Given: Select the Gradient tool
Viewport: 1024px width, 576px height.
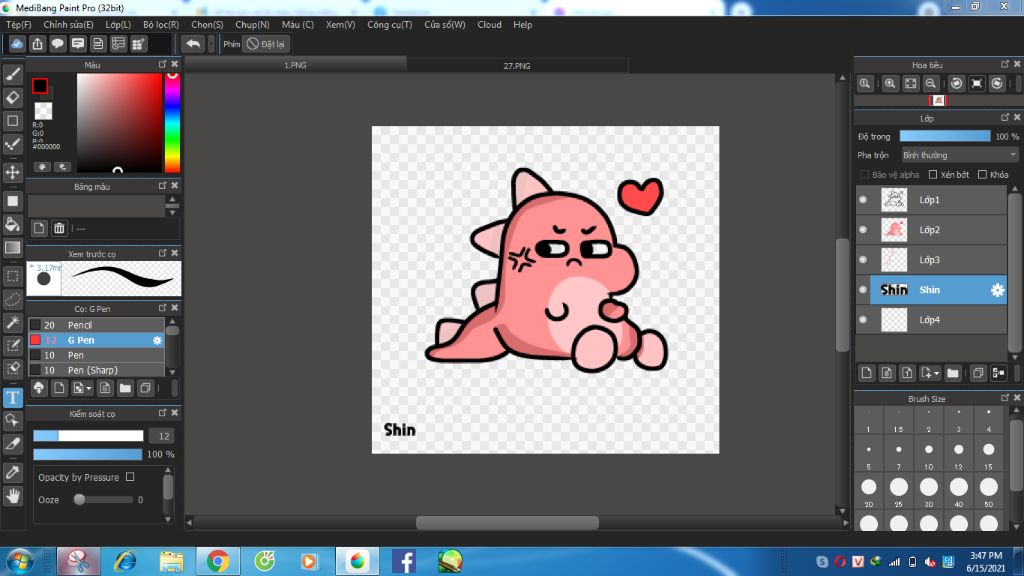Looking at the screenshot, I should click(x=12, y=248).
